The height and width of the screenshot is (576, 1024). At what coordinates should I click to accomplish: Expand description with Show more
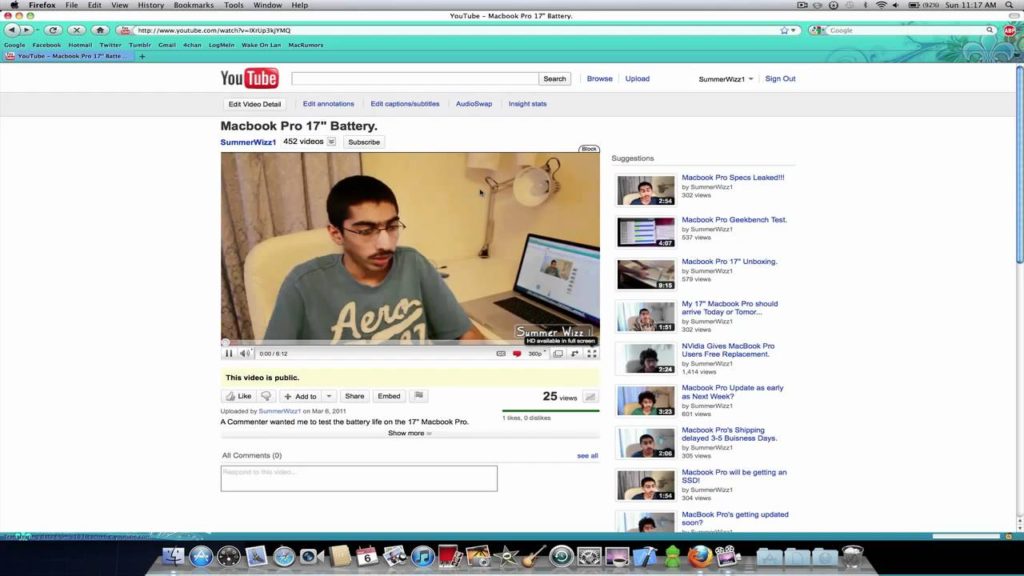click(409, 433)
